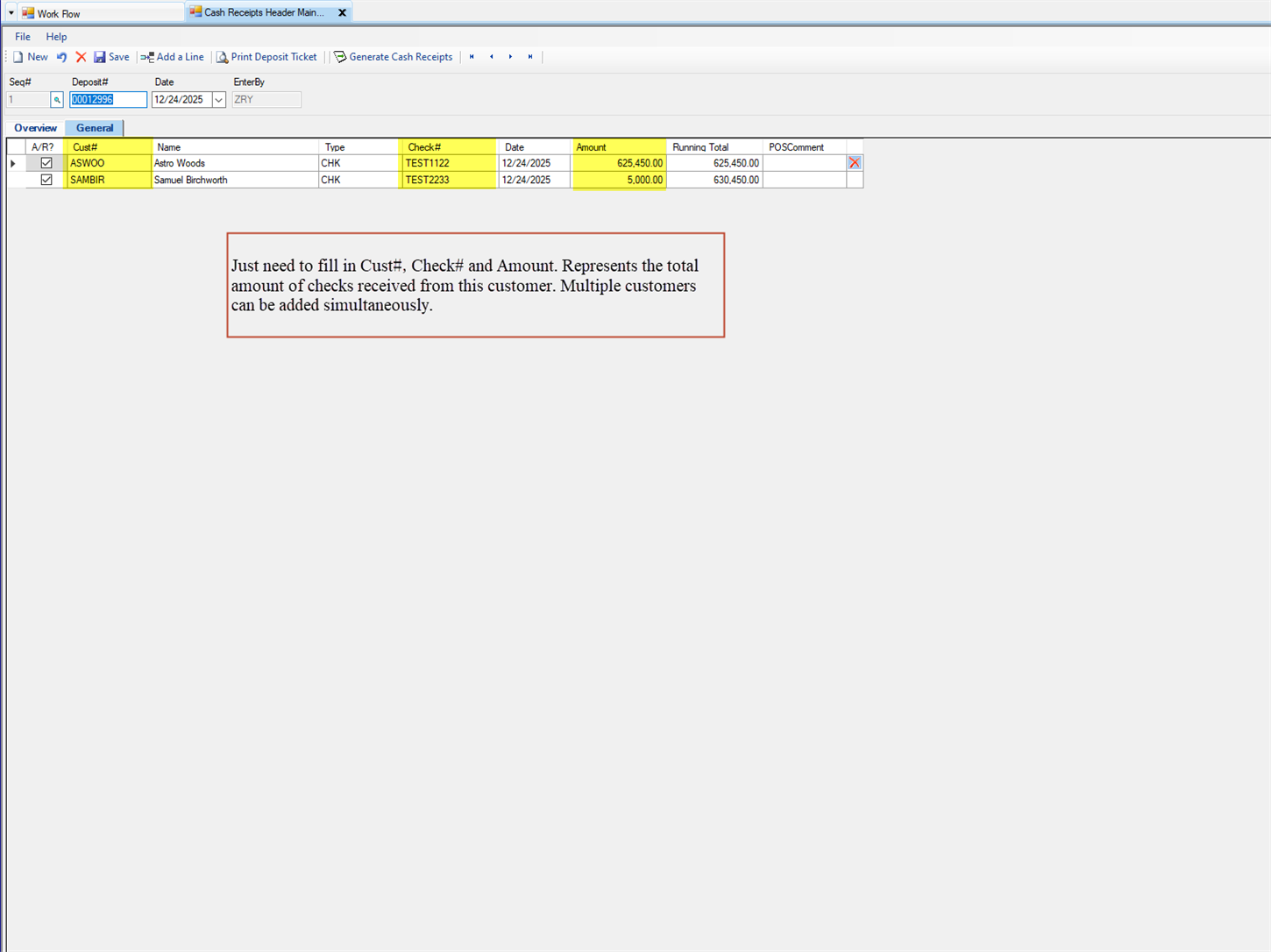Click the next record arrow
The image size is (1271, 952).
click(x=510, y=56)
